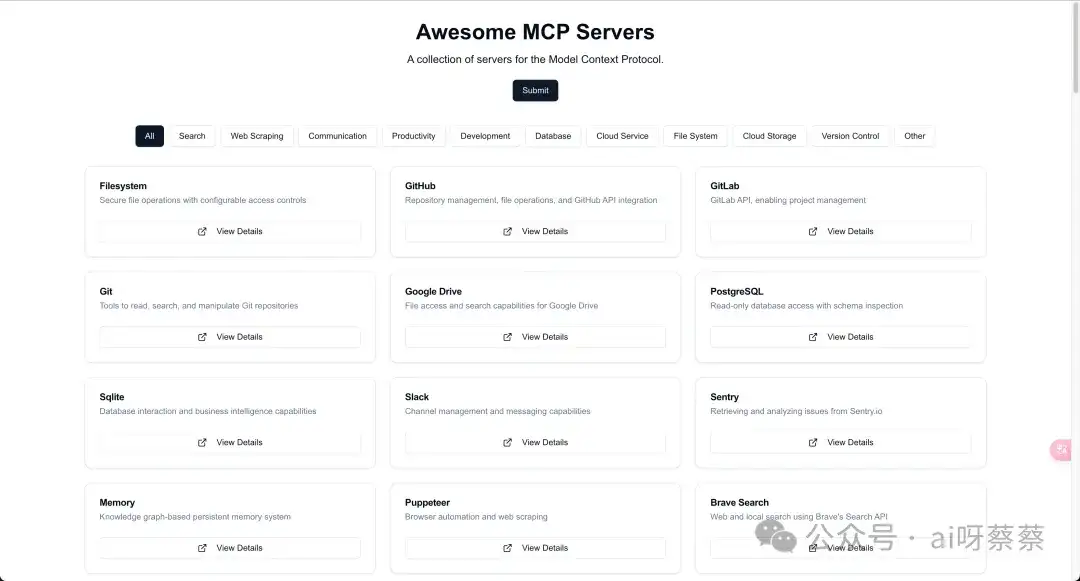
Task: Click the pink floating widget icon at right edge
Action: tap(1061, 450)
